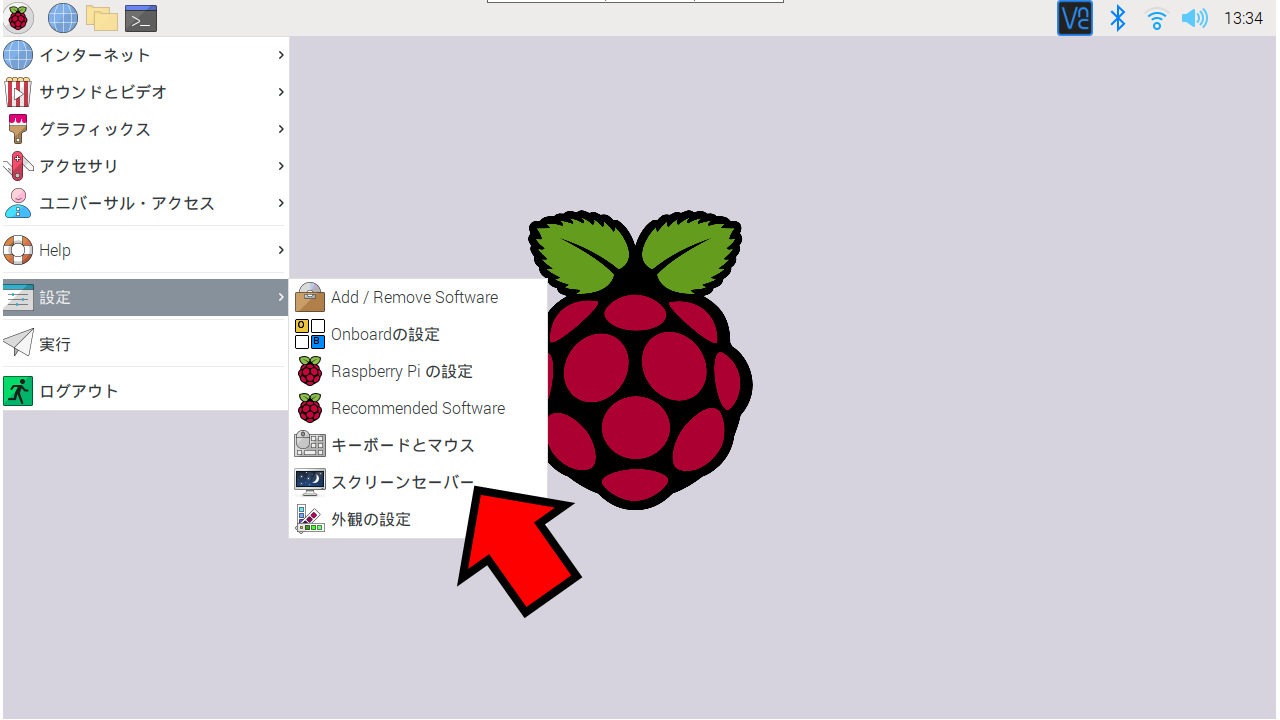
Task: Choose 実行 from the main menu
Action: click(x=145, y=344)
